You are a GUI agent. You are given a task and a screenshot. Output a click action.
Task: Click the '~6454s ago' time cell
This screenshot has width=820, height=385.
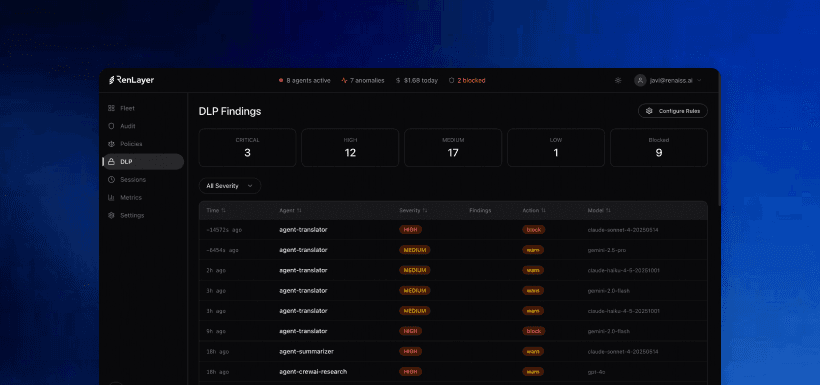[222, 250]
